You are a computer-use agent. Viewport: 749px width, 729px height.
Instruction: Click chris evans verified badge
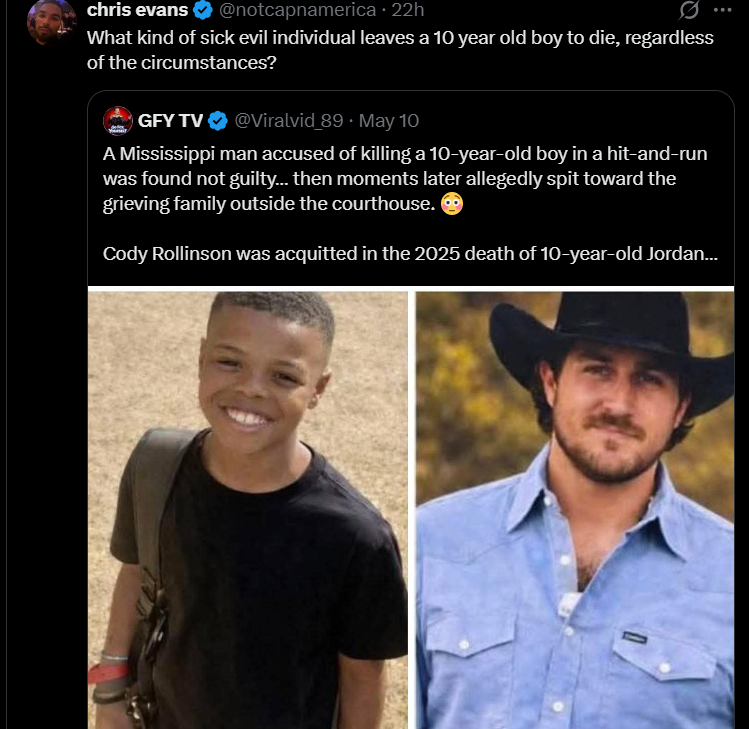[x=203, y=10]
